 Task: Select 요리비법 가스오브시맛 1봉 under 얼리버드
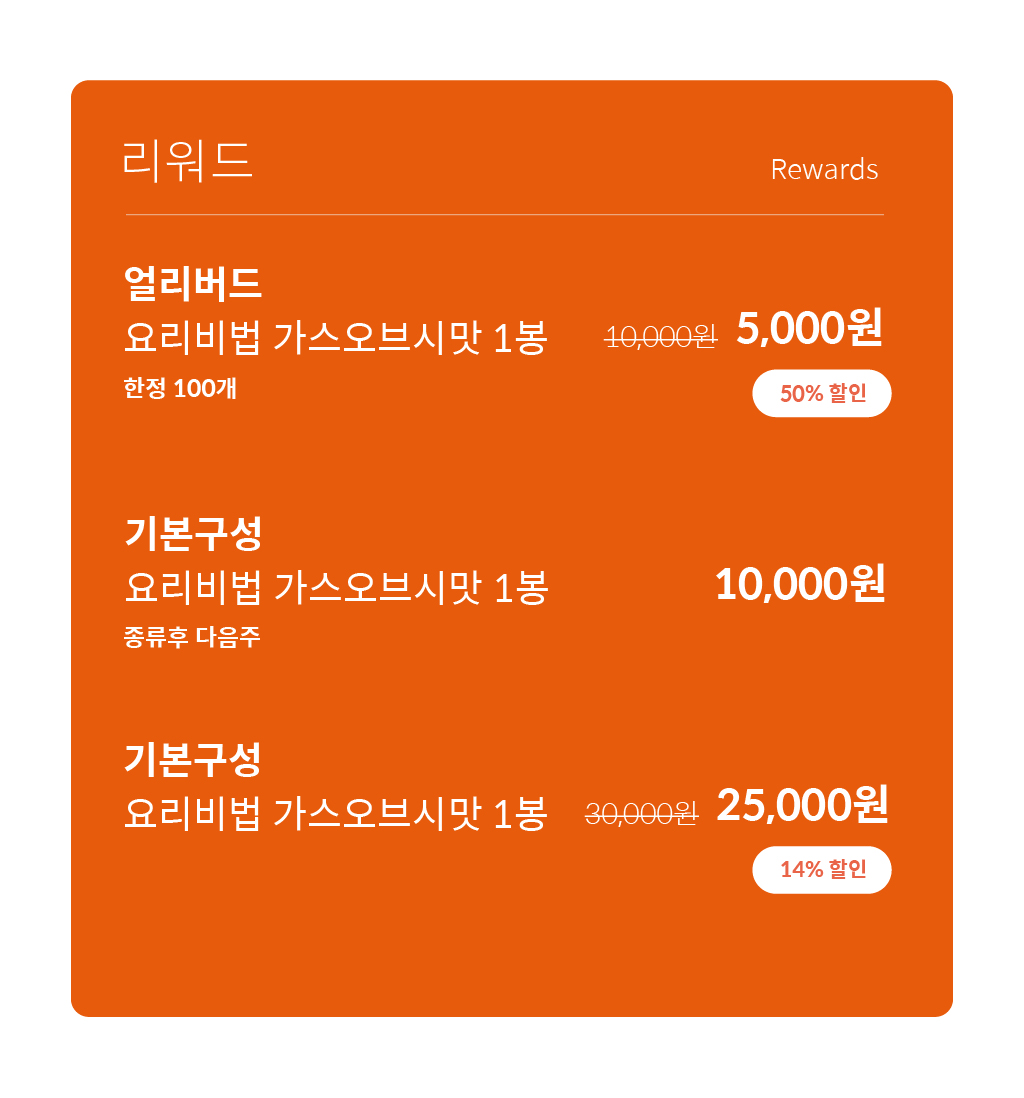pos(335,338)
